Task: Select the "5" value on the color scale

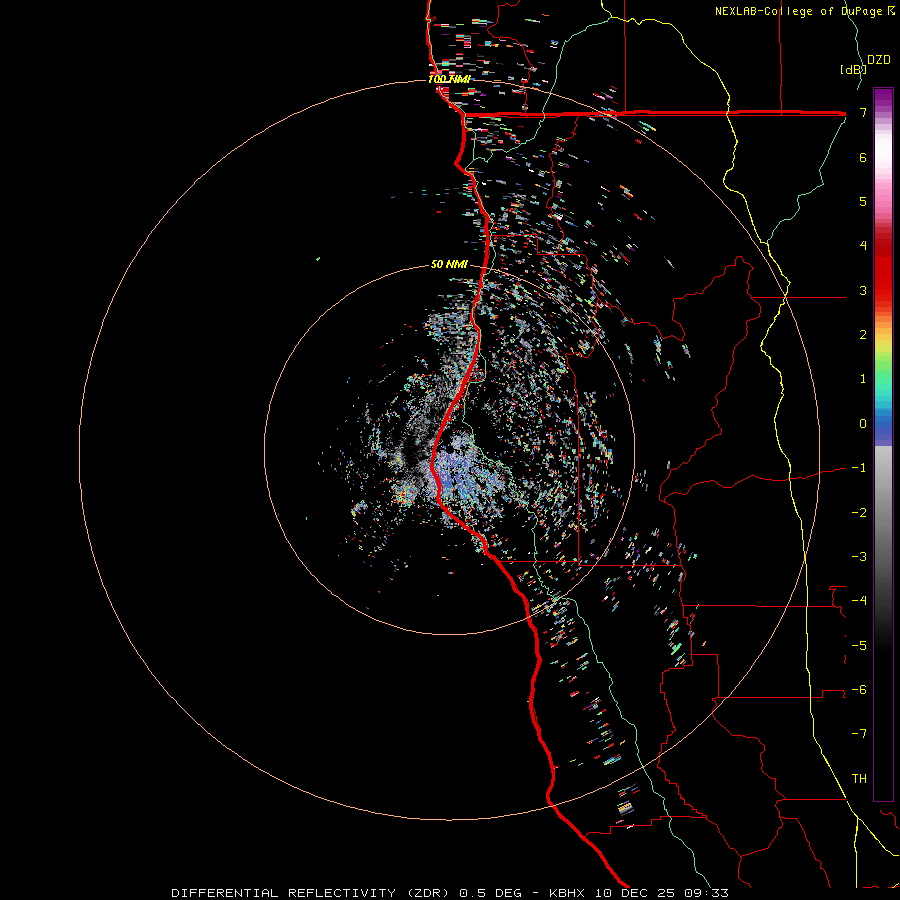Action: (863, 201)
